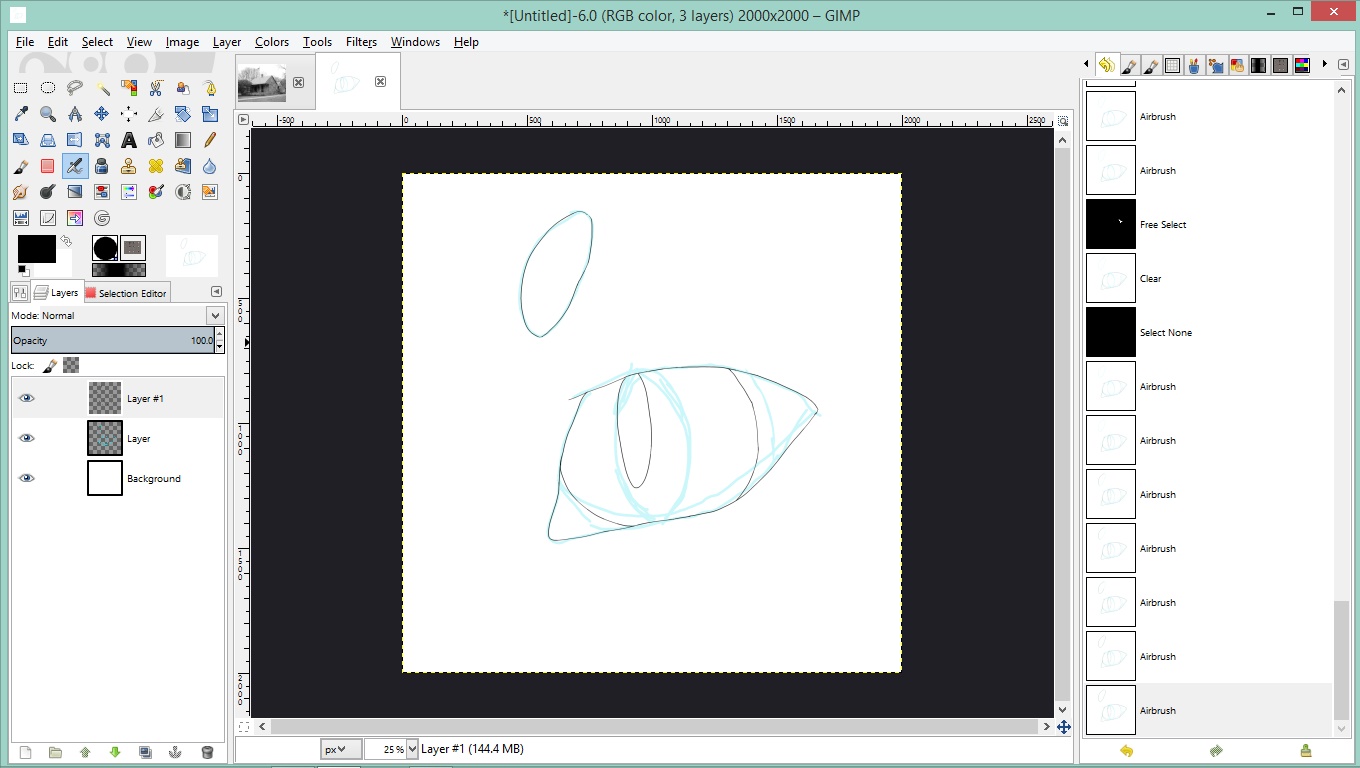Adjust the layer Opacity slider
This screenshot has width=1360, height=768.
point(113,340)
